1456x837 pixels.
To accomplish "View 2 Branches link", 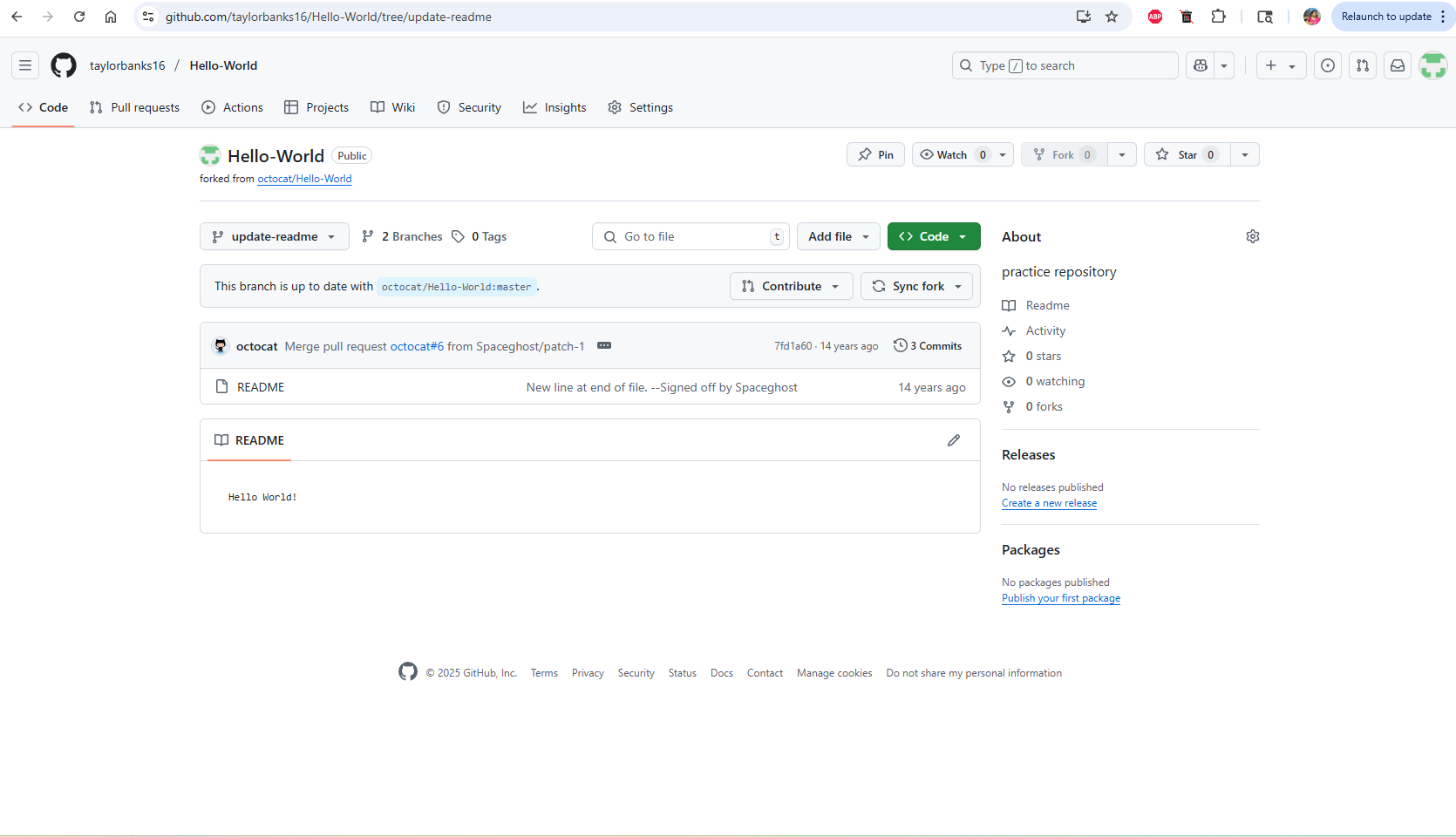I will (x=403, y=236).
